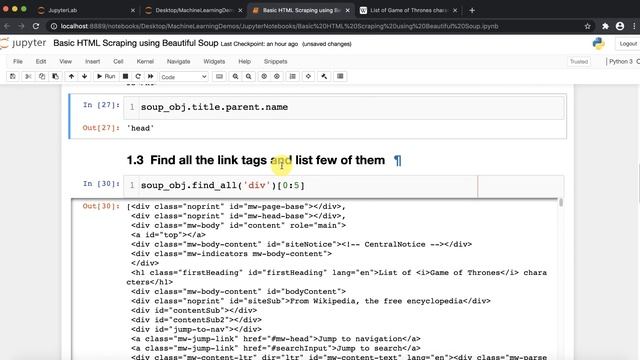Viewport: 640px width, 360px height.
Task: Restart the kernel with the circular arrow
Action: point(138,76)
